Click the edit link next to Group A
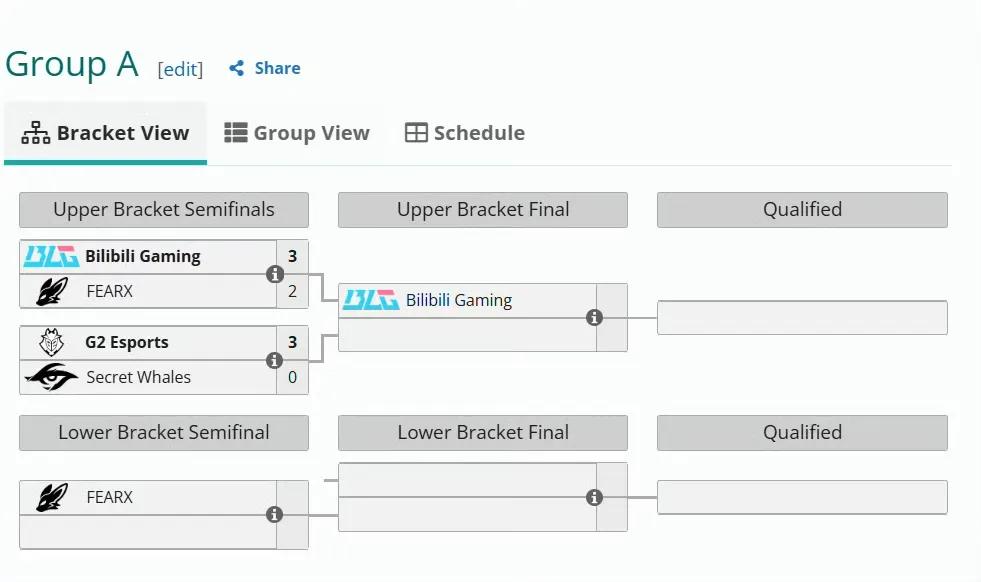This screenshot has height=582, width=981. pyautogui.click(x=180, y=69)
